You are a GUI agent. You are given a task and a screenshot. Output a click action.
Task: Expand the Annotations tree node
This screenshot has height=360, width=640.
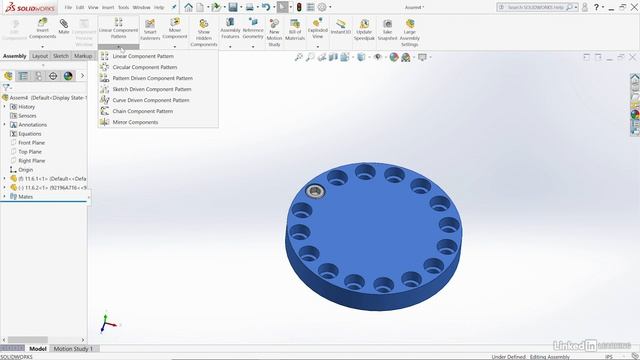coord(4,124)
